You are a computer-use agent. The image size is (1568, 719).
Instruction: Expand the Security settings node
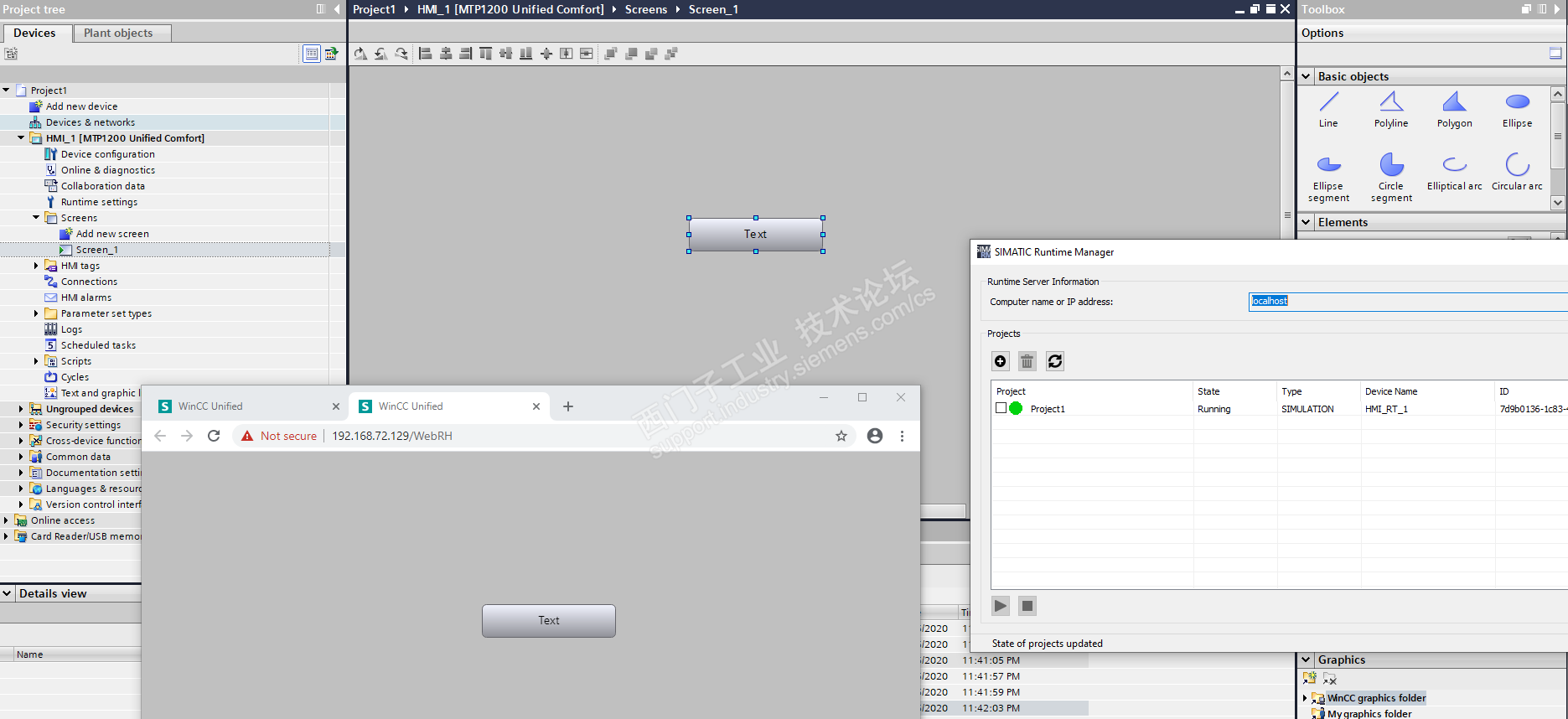(21, 425)
